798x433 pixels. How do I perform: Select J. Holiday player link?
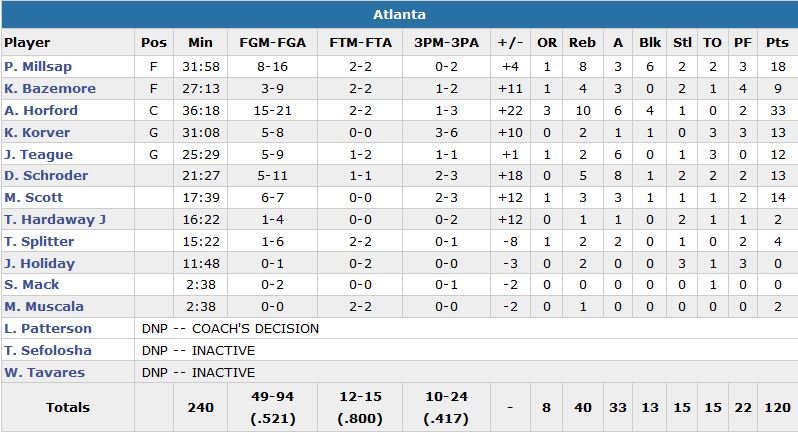click(x=39, y=264)
